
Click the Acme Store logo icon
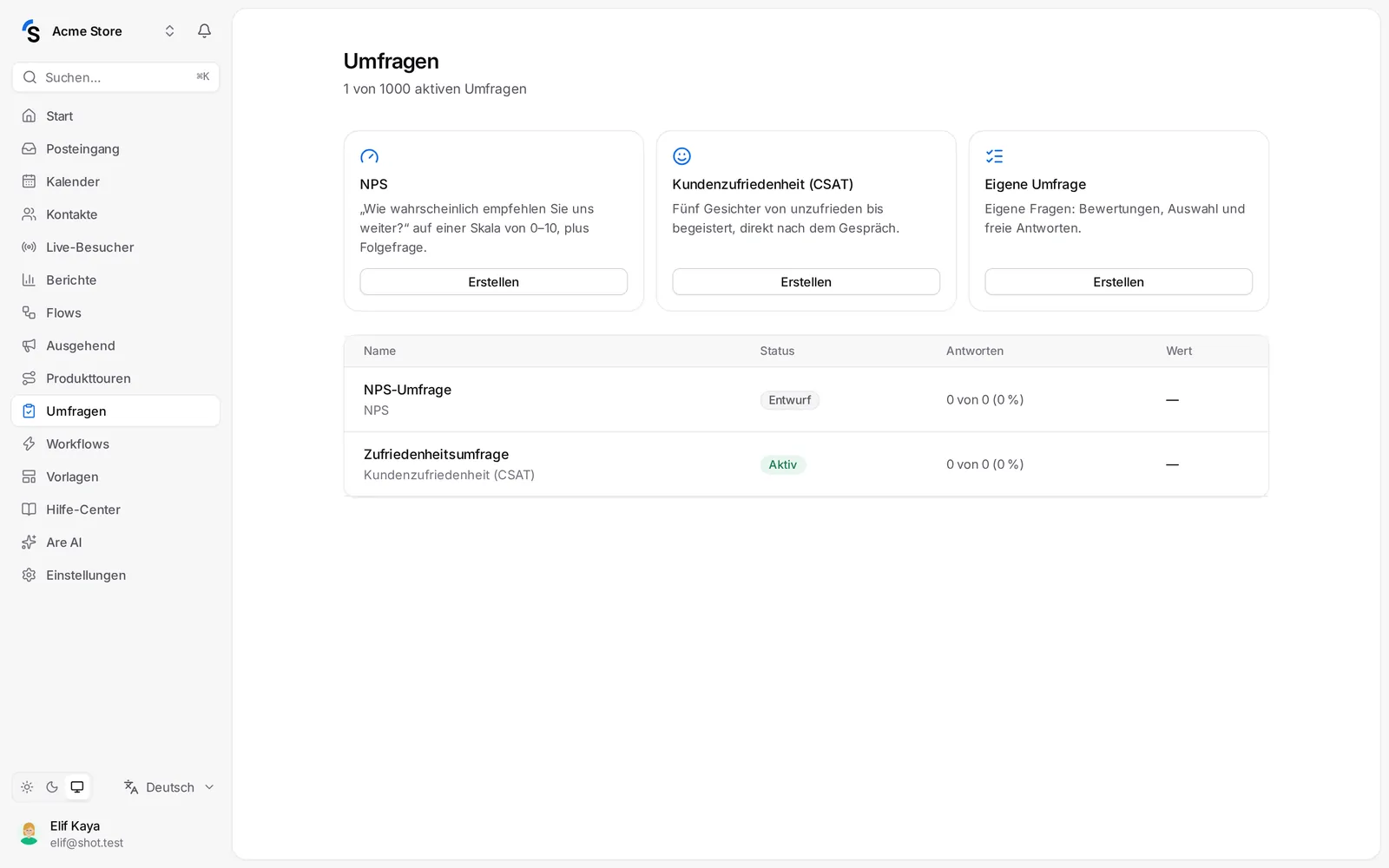tap(31, 31)
